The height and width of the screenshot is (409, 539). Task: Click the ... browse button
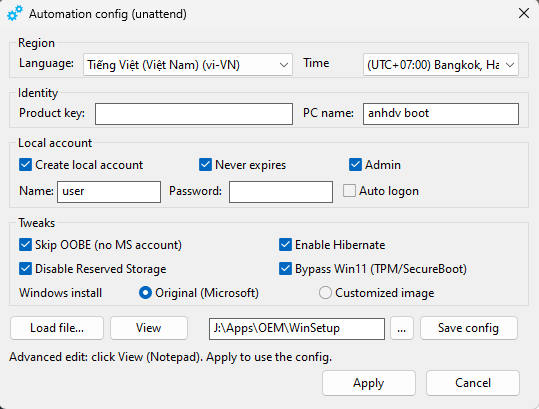click(402, 328)
